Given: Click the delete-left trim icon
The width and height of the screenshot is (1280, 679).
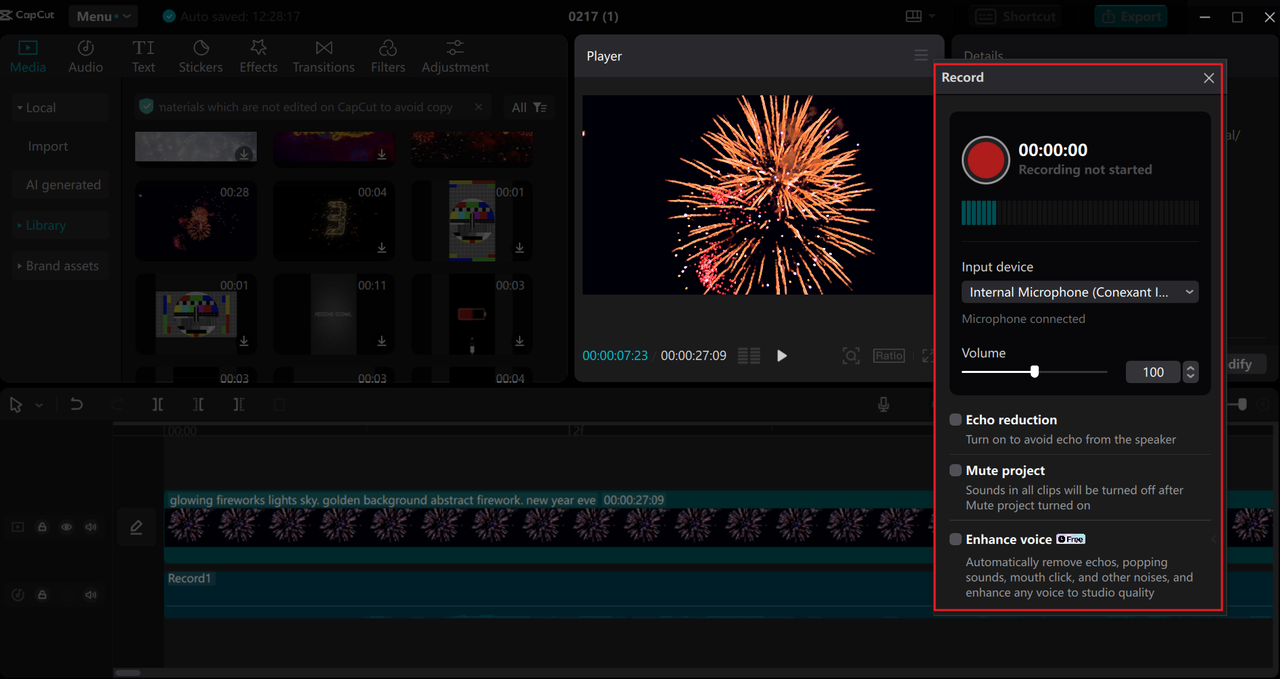Looking at the screenshot, I should click(199, 405).
